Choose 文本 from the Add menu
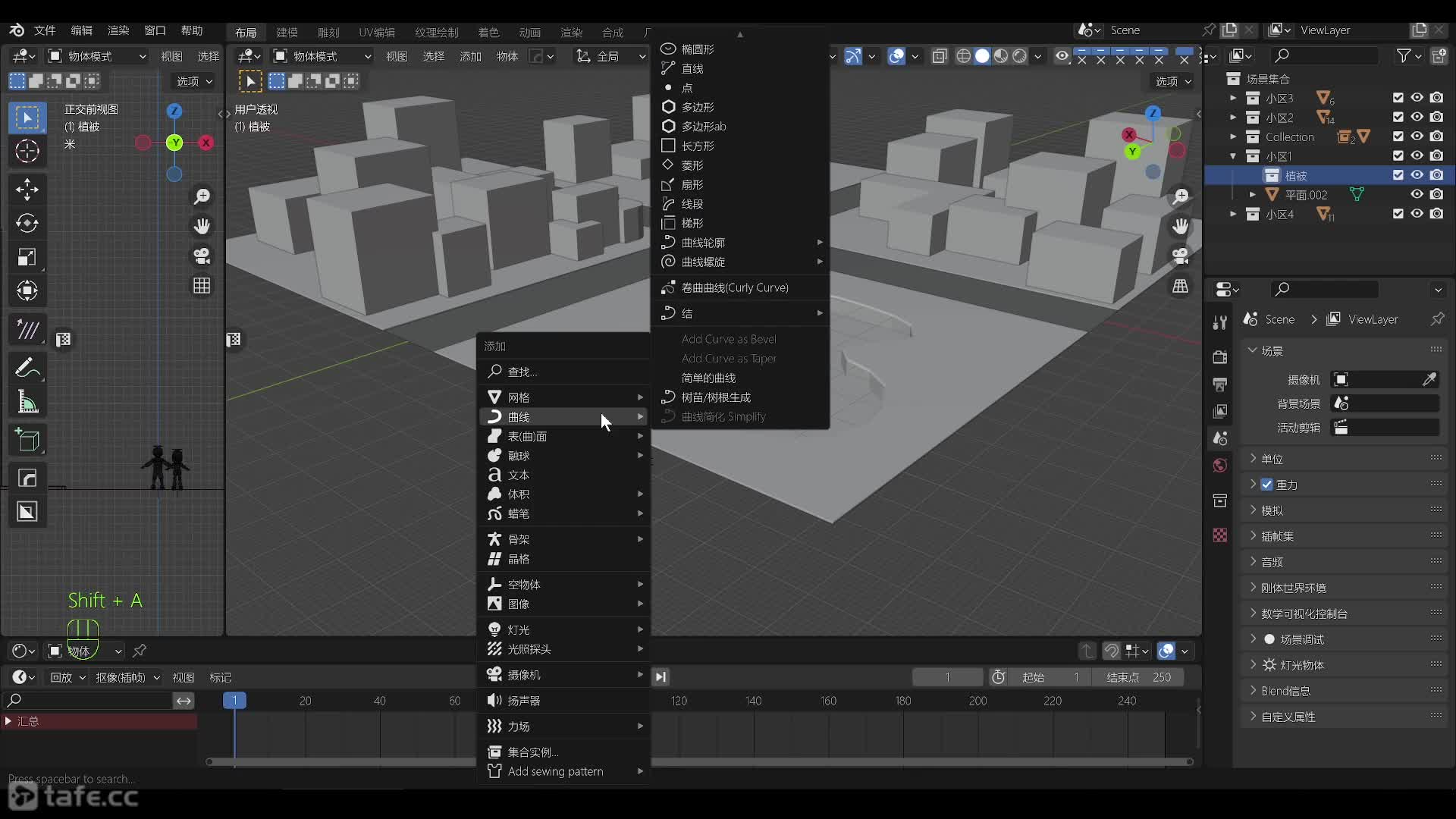This screenshot has width=1456, height=819. [x=564, y=475]
